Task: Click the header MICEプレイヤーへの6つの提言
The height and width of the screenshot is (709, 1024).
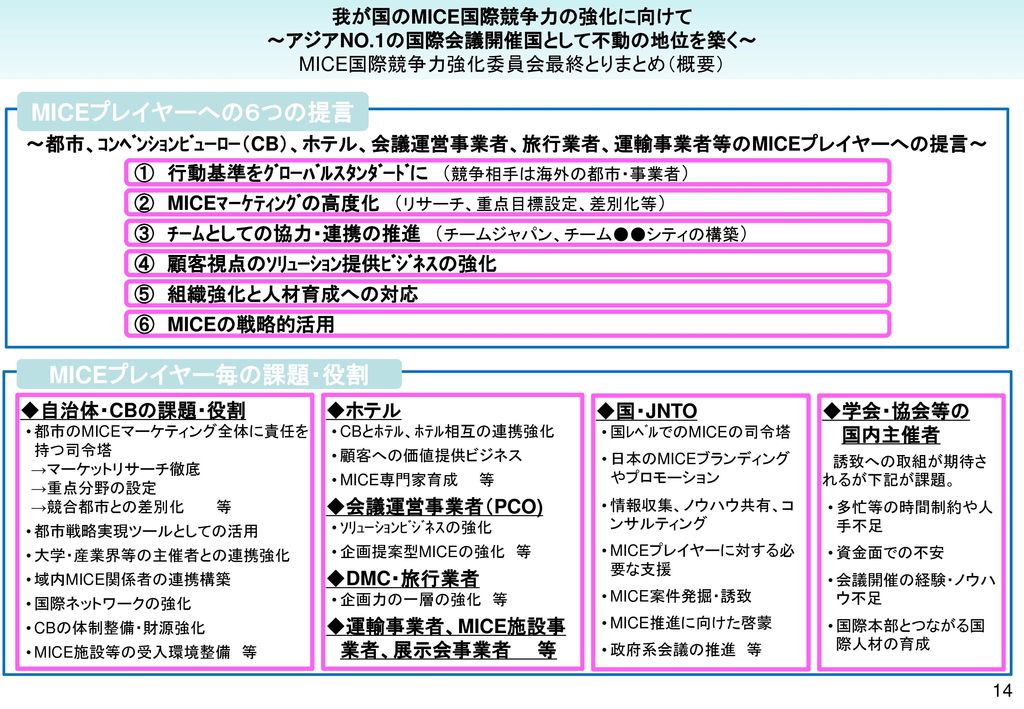Action: pyautogui.click(x=193, y=112)
